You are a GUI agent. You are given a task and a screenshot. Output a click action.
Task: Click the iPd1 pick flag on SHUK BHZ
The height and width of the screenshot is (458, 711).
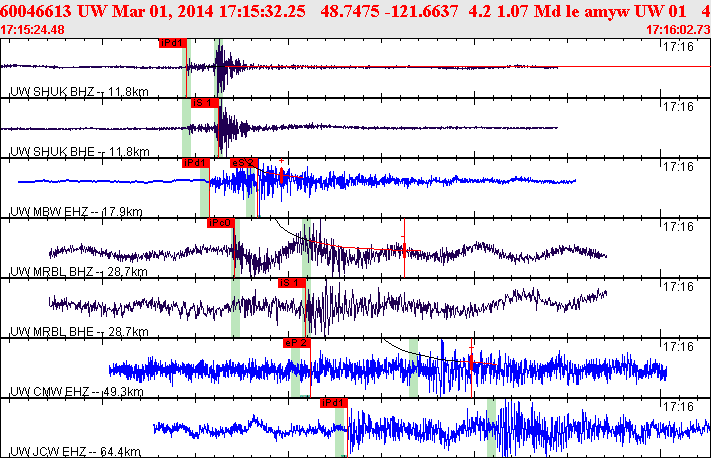coord(173,43)
